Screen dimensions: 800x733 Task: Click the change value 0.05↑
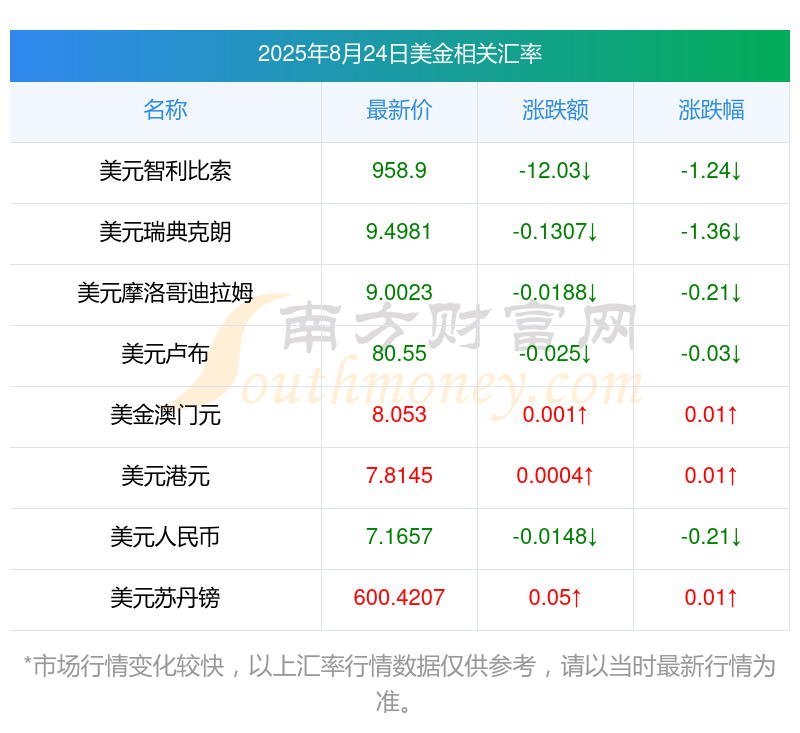(555, 598)
